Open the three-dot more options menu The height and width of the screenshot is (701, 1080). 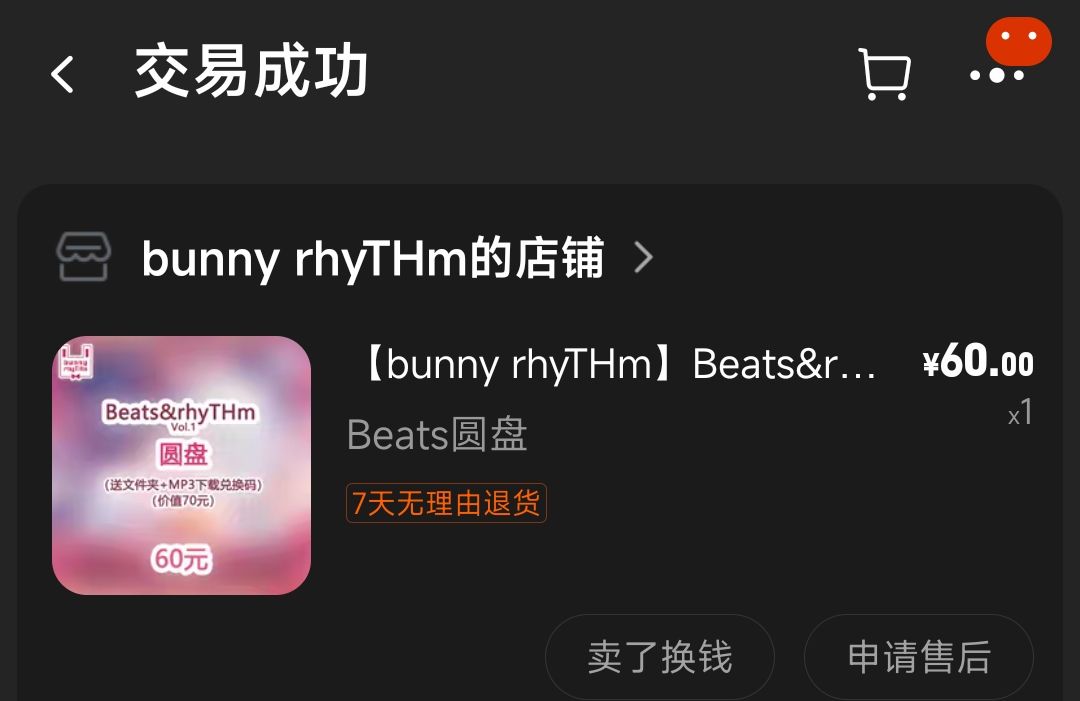997,75
